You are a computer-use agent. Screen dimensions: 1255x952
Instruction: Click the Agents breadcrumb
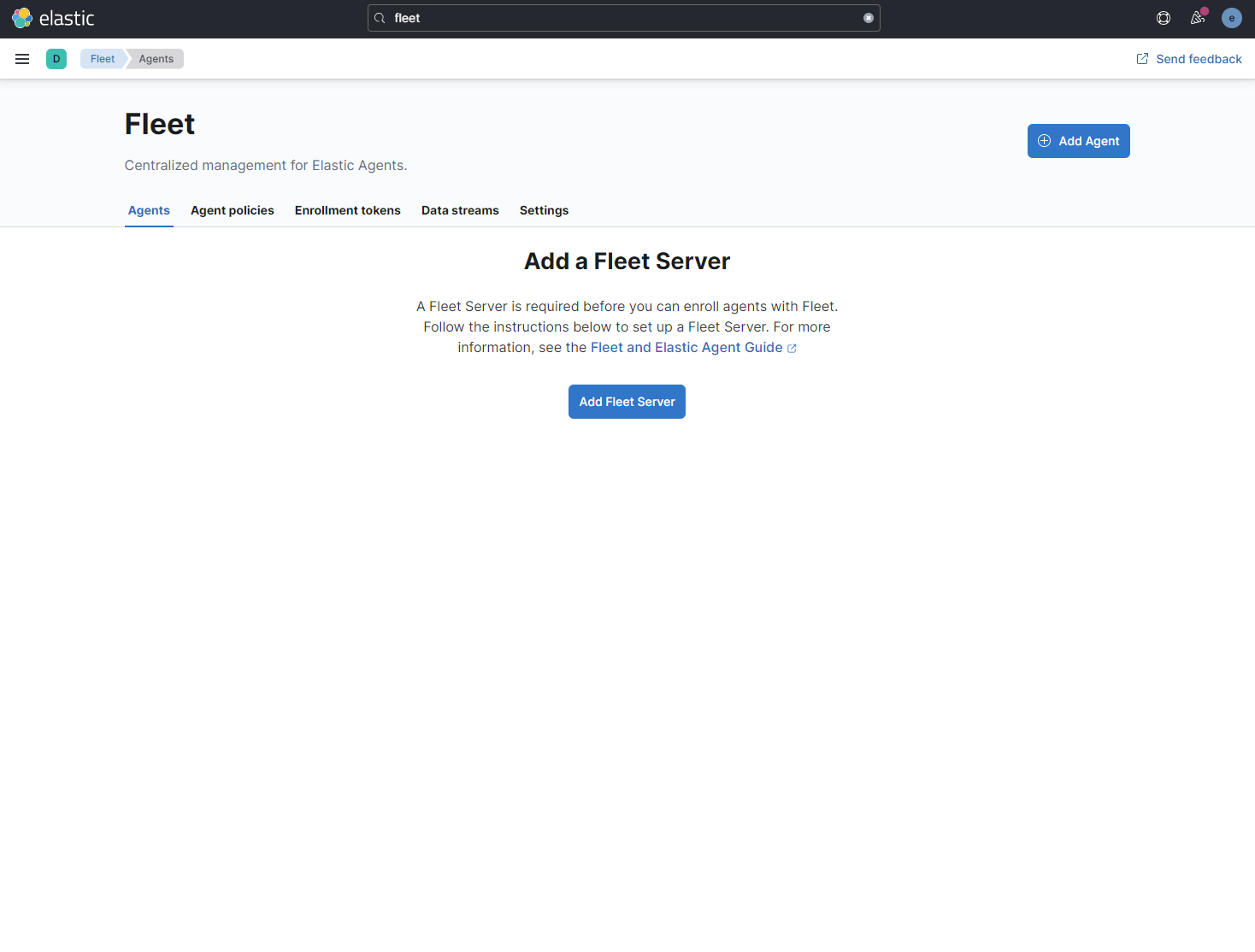pos(156,59)
